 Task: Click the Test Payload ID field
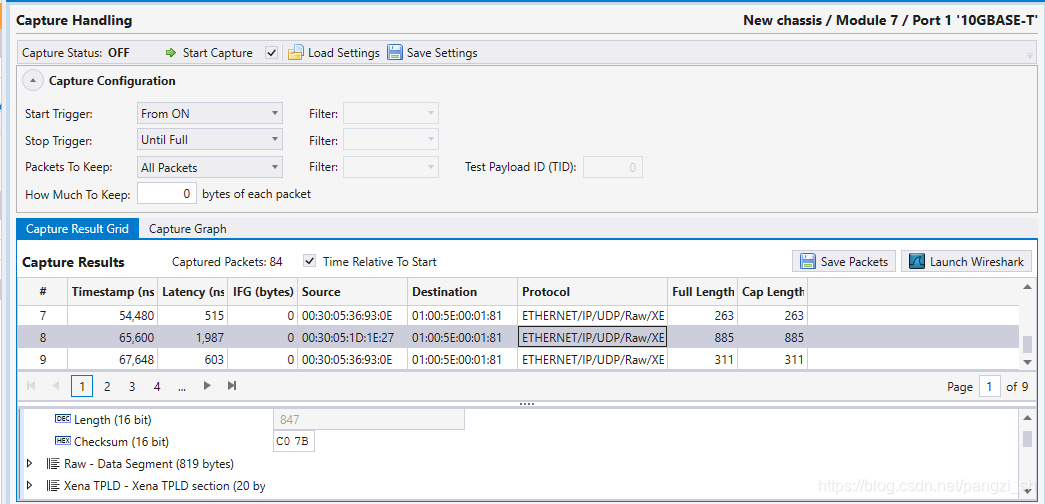[612, 167]
